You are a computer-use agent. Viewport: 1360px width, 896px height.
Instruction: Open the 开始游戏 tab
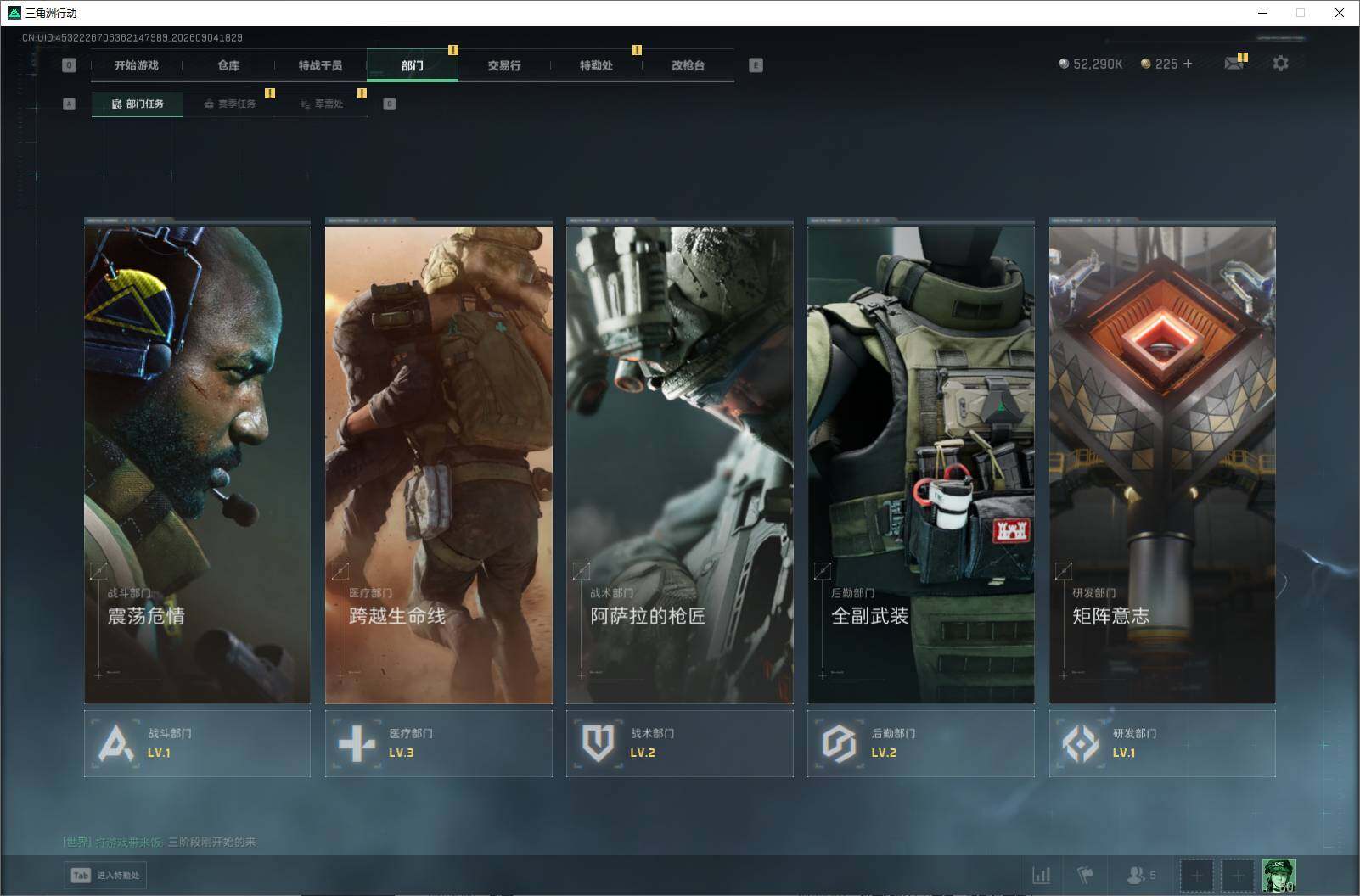(137, 65)
